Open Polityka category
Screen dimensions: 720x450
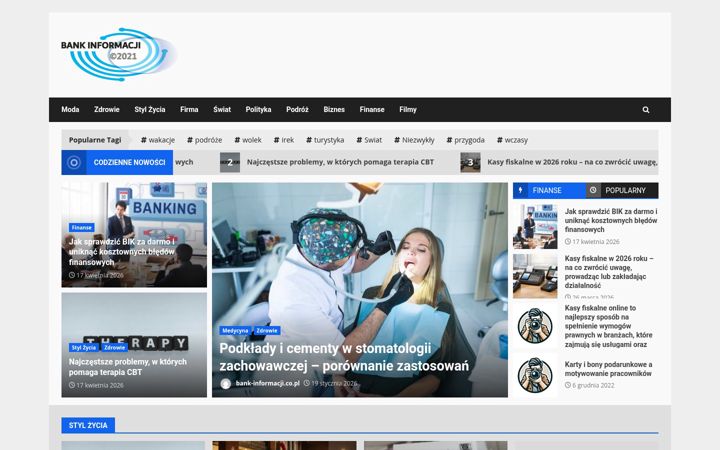click(x=258, y=109)
